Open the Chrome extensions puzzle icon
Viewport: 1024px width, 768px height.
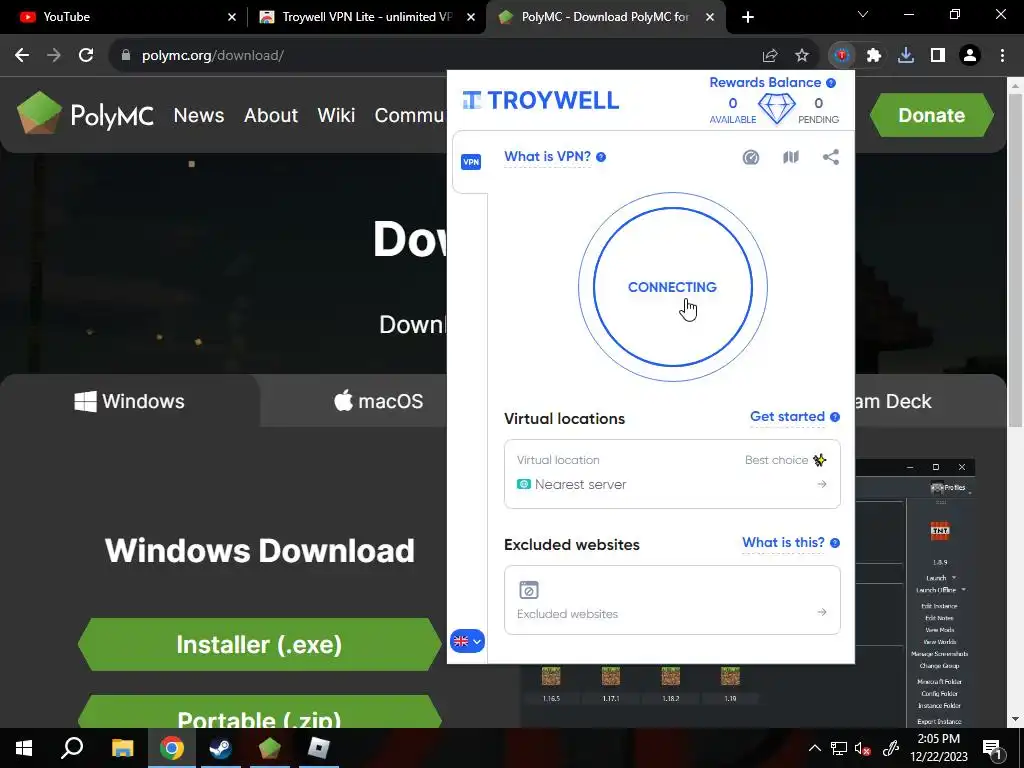click(x=874, y=56)
